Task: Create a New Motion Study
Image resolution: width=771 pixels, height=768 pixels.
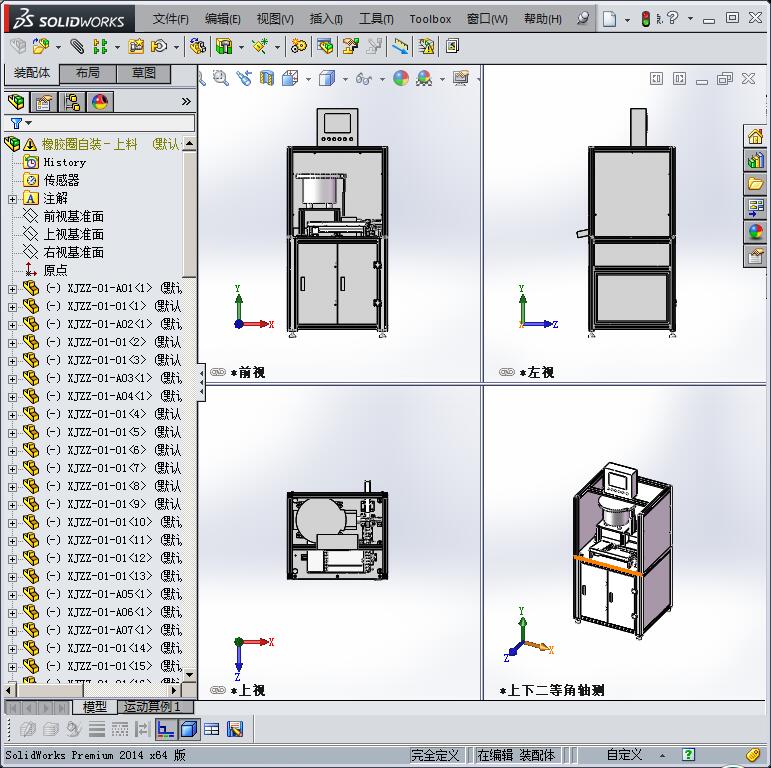Action: pyautogui.click(x=298, y=47)
